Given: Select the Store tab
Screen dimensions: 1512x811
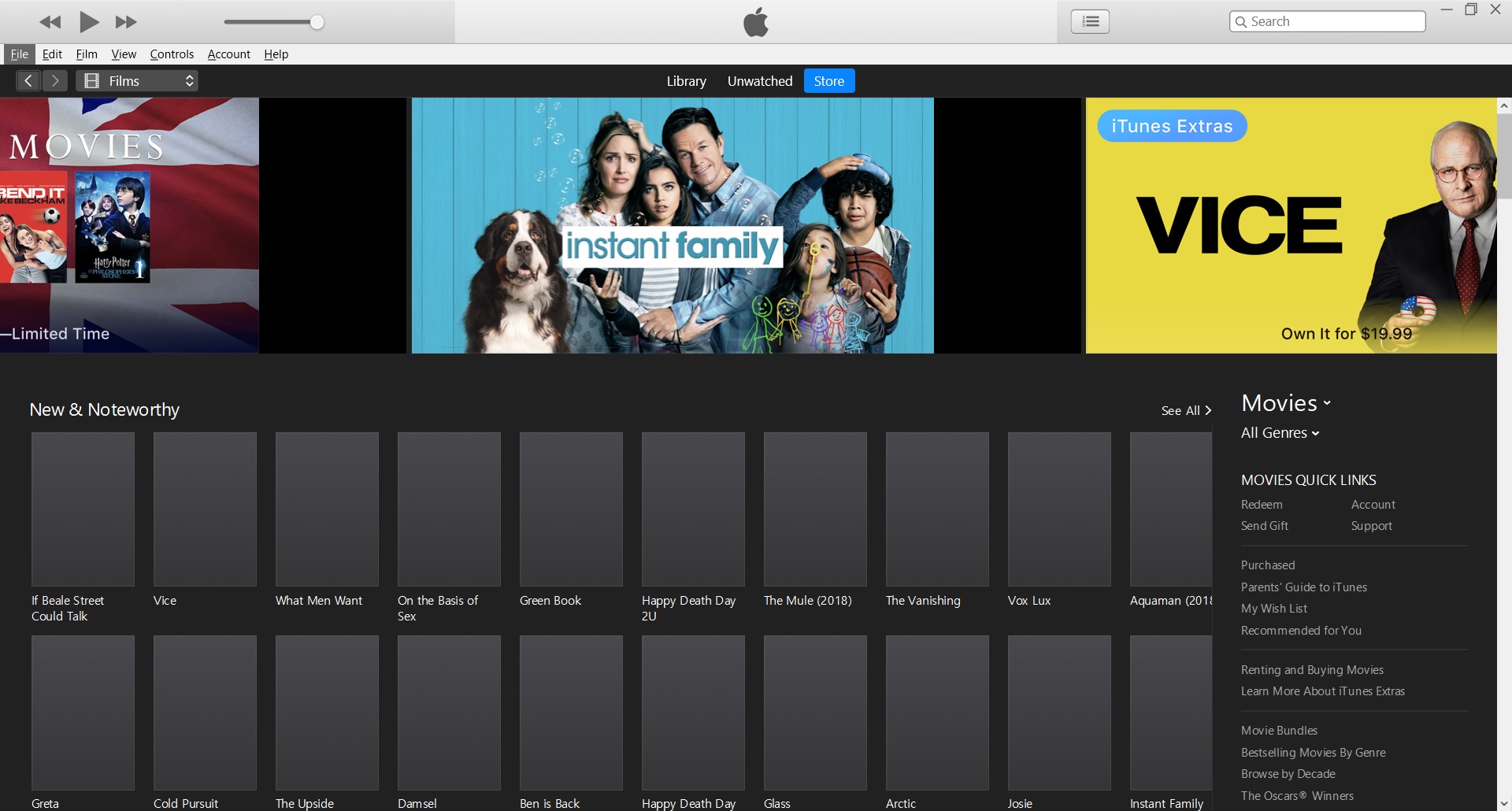Looking at the screenshot, I should pos(829,81).
